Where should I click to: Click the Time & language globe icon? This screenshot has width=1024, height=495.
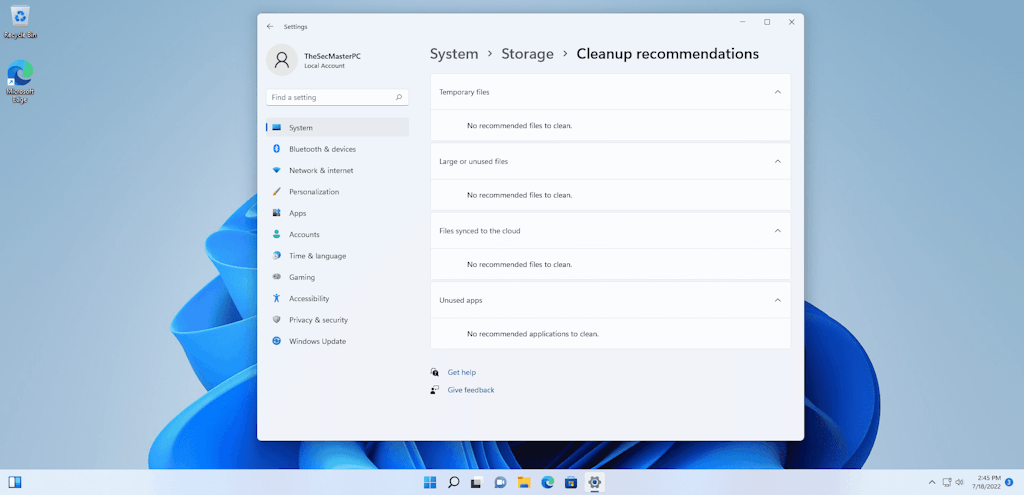[276, 256]
